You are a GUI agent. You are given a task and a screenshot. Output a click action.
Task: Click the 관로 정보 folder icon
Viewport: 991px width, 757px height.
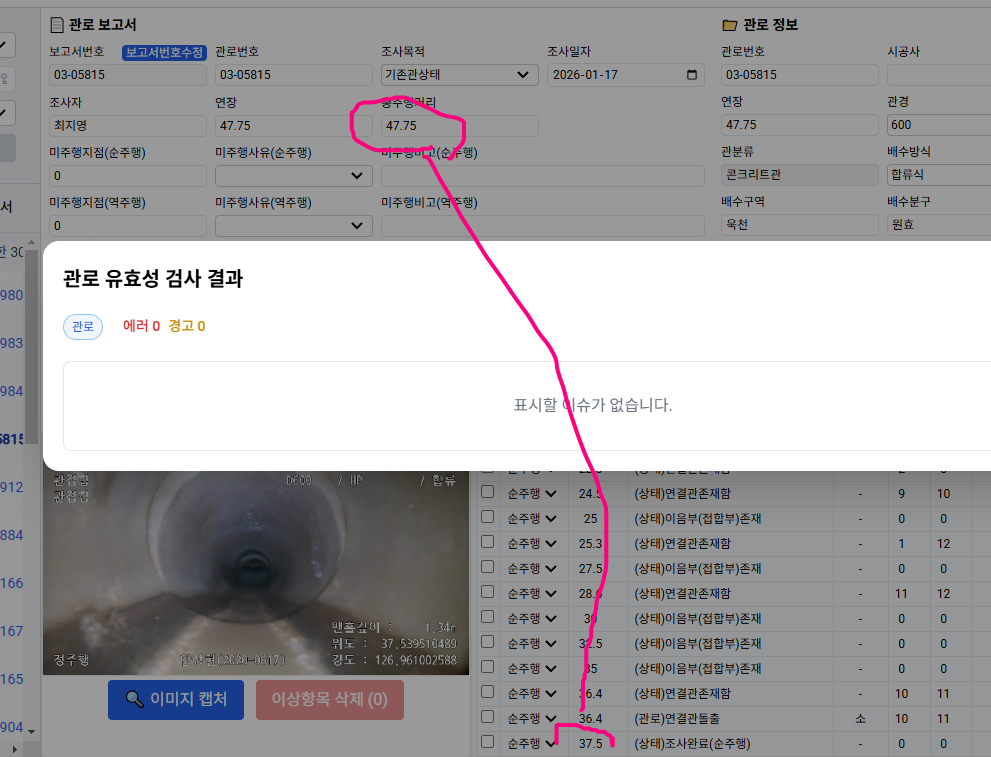coord(729,25)
